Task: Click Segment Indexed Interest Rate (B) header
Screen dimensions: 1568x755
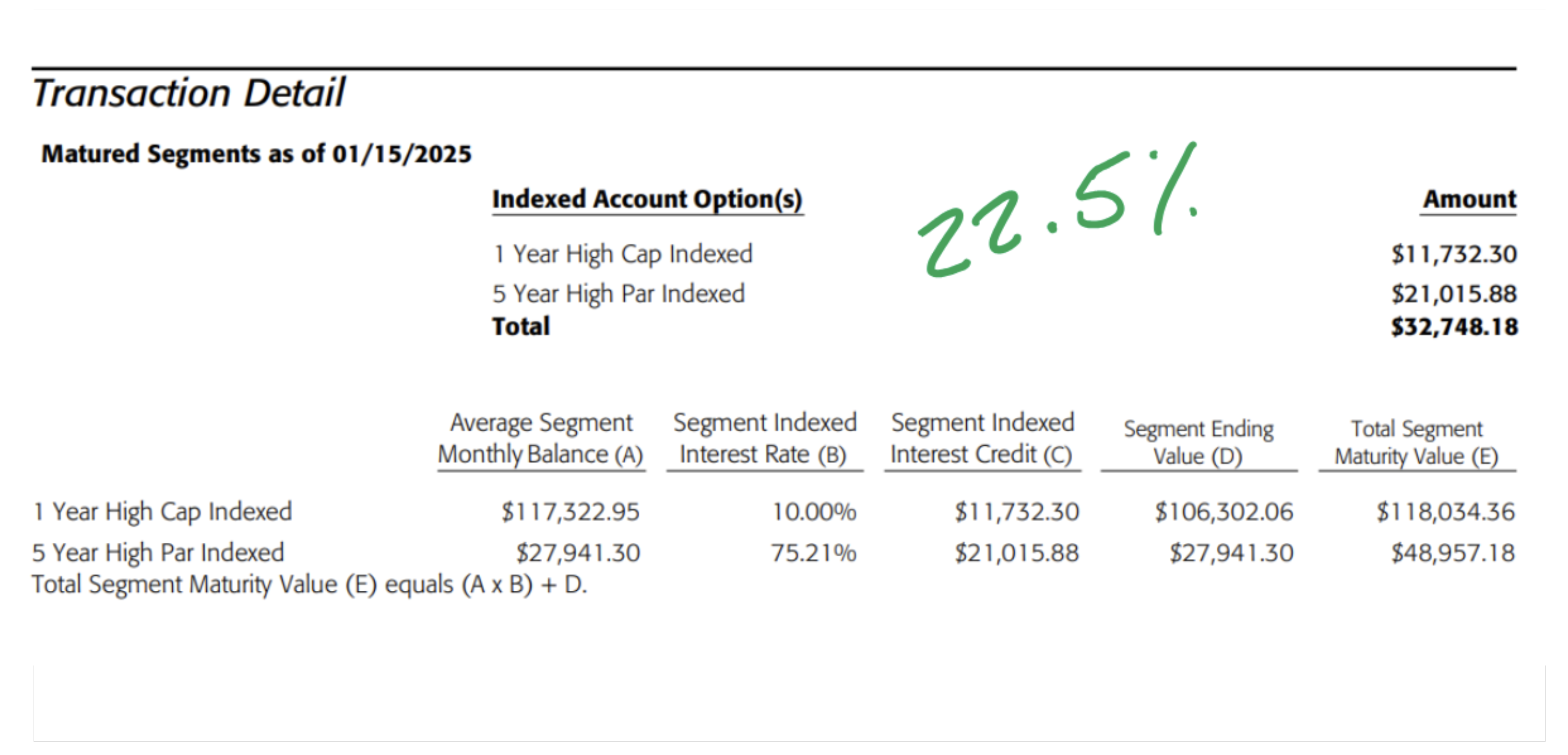Action: tap(764, 438)
